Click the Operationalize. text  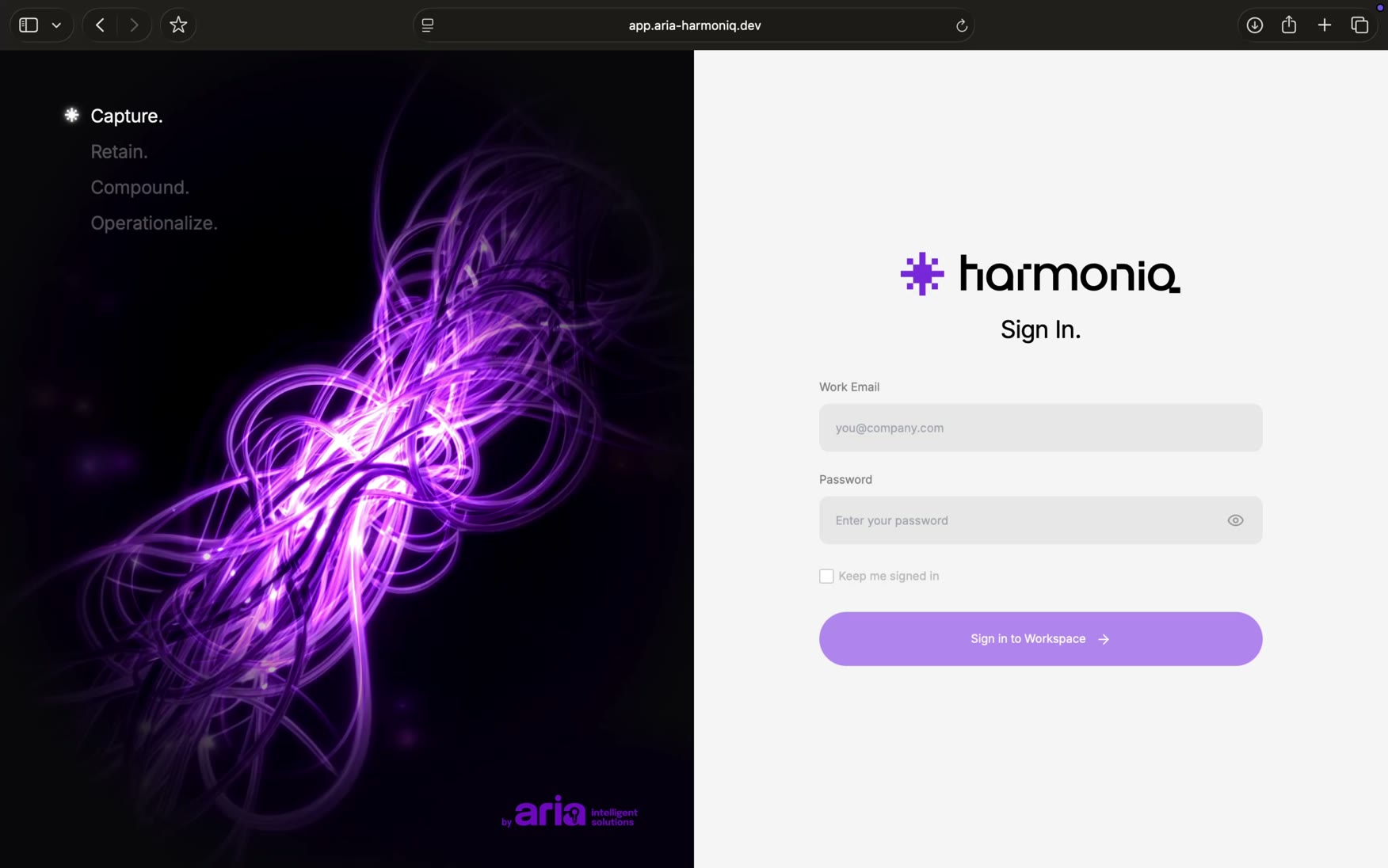[154, 223]
